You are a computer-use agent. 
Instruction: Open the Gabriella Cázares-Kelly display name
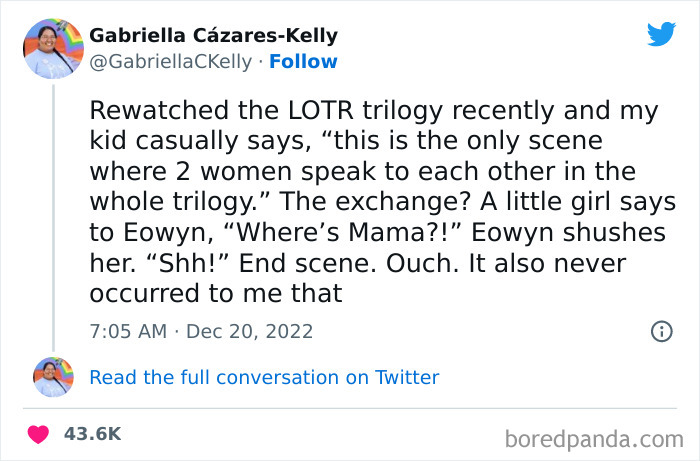click(213, 36)
